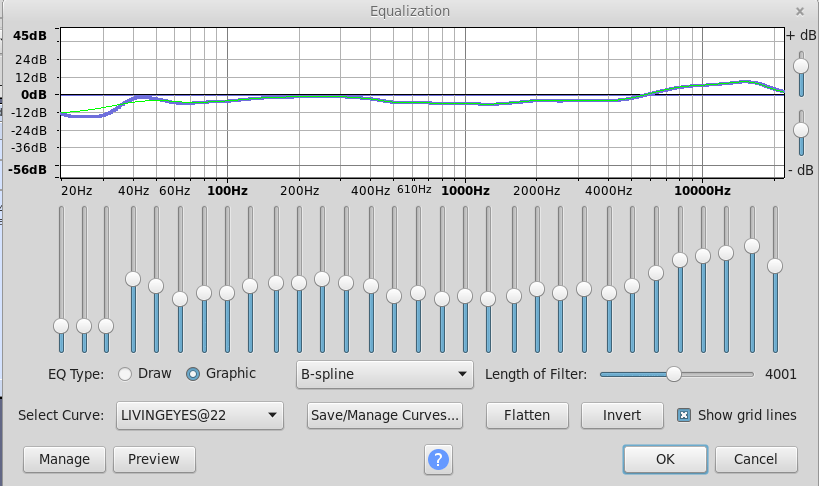Click the Save/Manage Curves button

click(385, 415)
